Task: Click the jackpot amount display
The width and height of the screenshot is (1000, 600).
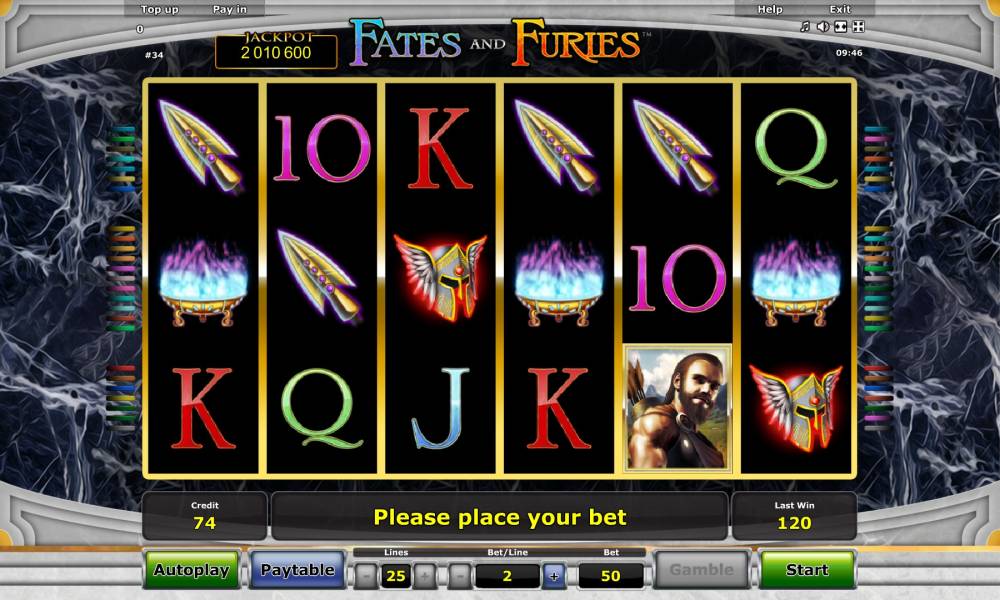Action: tap(276, 52)
